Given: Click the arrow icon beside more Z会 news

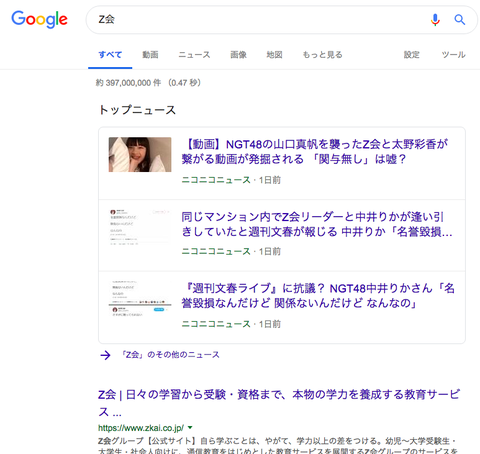Looking at the screenshot, I should click(x=105, y=355).
